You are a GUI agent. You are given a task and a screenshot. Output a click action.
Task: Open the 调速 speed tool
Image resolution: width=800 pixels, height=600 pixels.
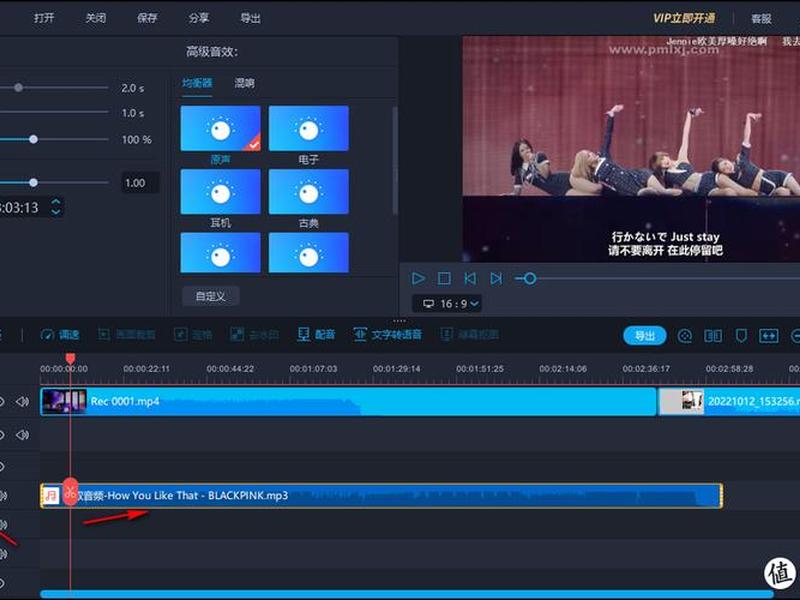click(60, 335)
